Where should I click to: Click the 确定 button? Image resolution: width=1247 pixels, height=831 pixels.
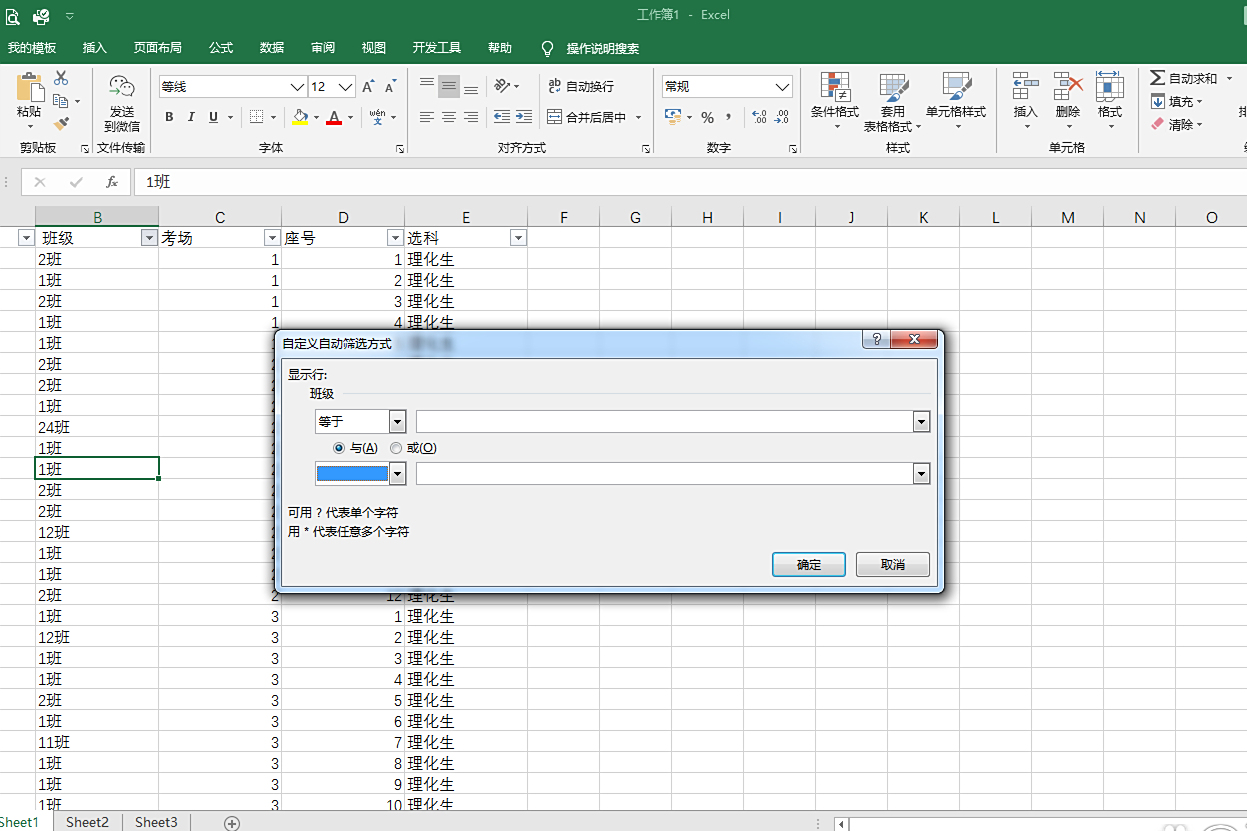pos(809,565)
